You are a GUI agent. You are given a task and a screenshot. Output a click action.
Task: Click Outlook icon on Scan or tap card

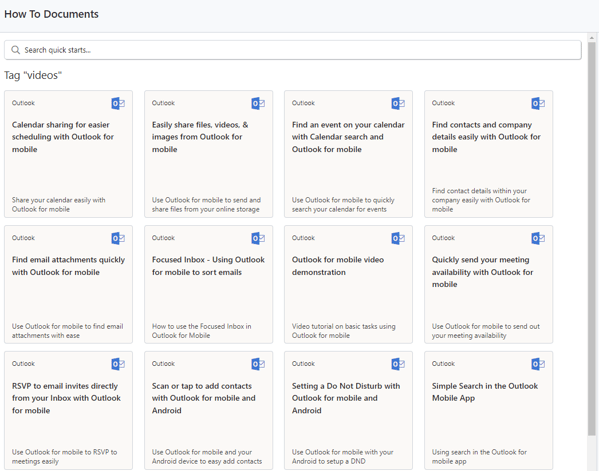tap(258, 364)
